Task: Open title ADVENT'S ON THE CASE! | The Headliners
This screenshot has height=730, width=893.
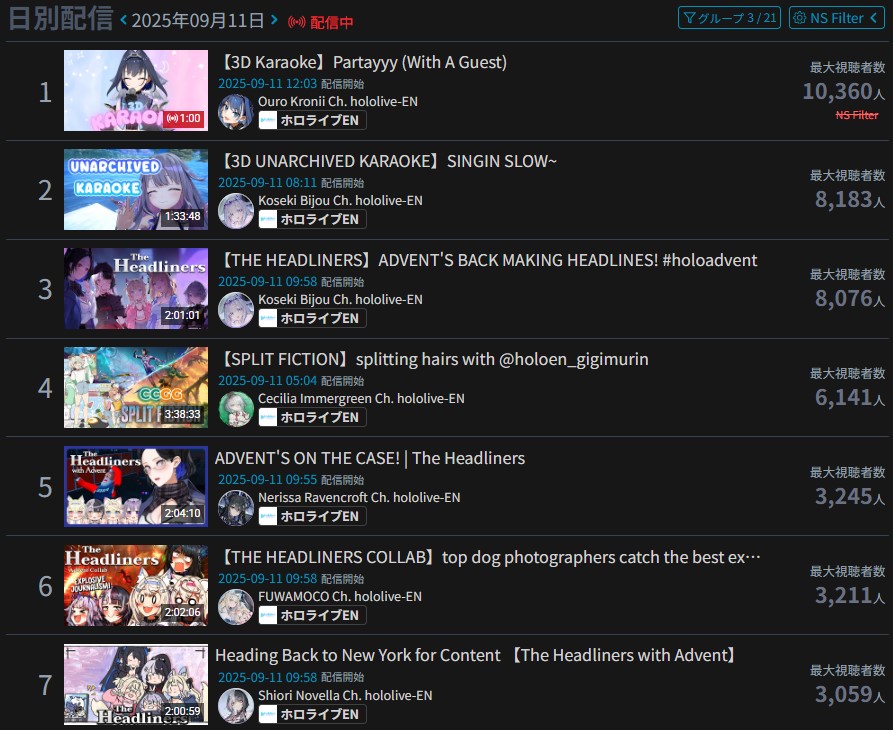Action: (x=370, y=458)
